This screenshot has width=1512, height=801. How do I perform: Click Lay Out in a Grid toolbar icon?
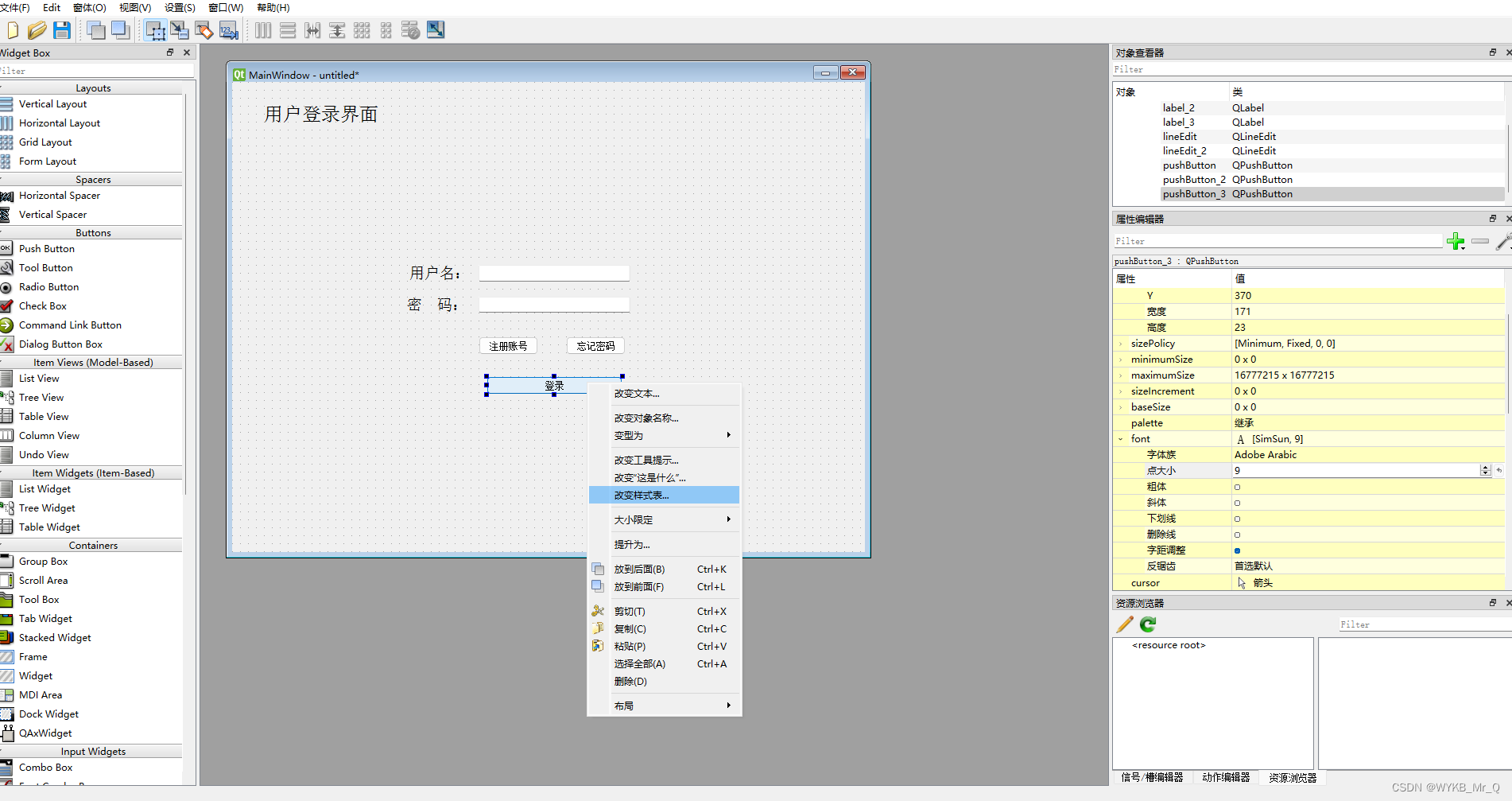(x=362, y=30)
